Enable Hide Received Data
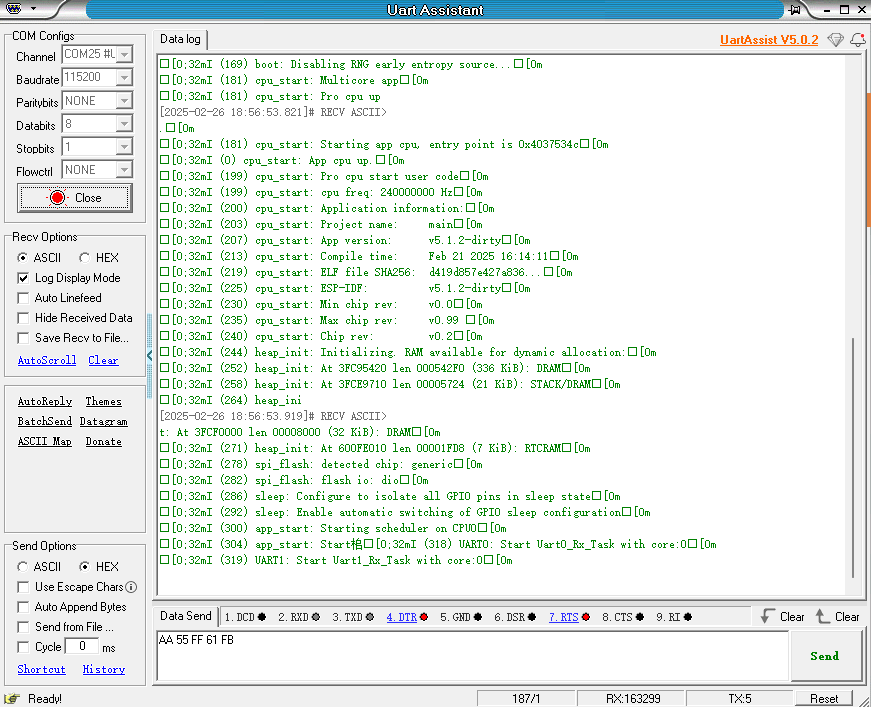871x707 pixels. click(x=23, y=318)
